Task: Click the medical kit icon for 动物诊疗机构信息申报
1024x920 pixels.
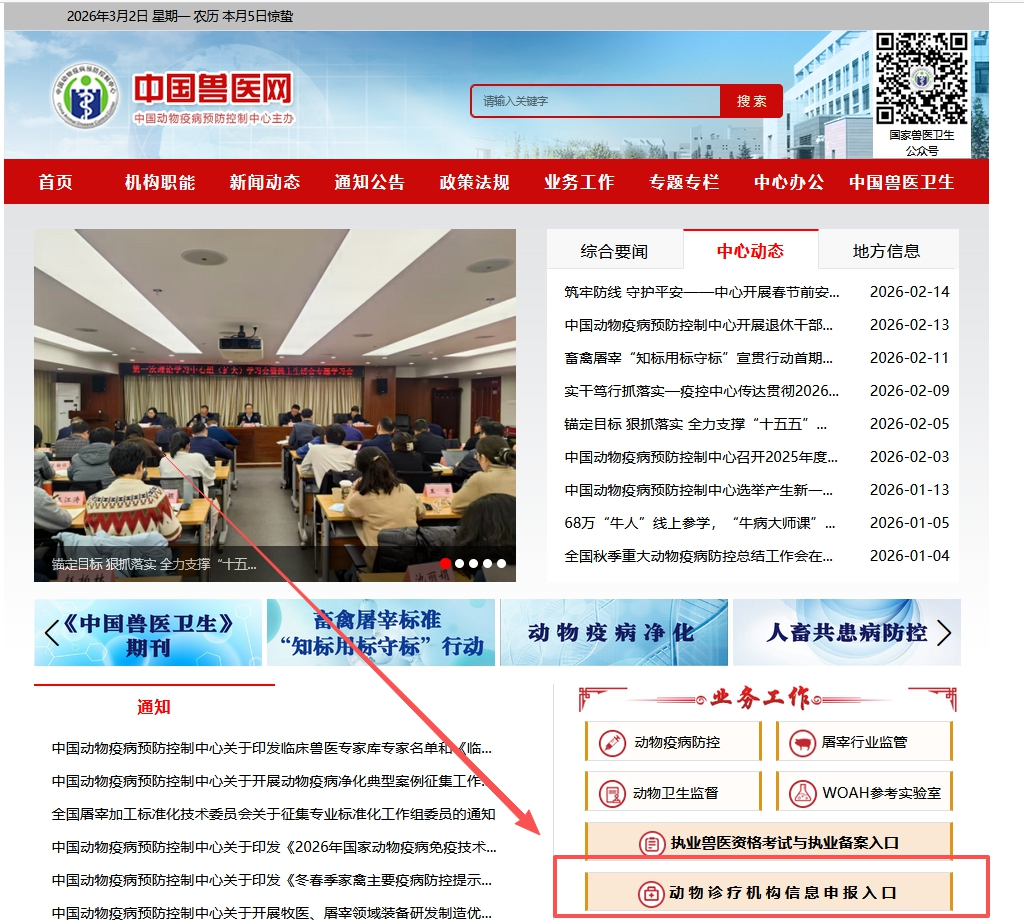Action: point(649,893)
